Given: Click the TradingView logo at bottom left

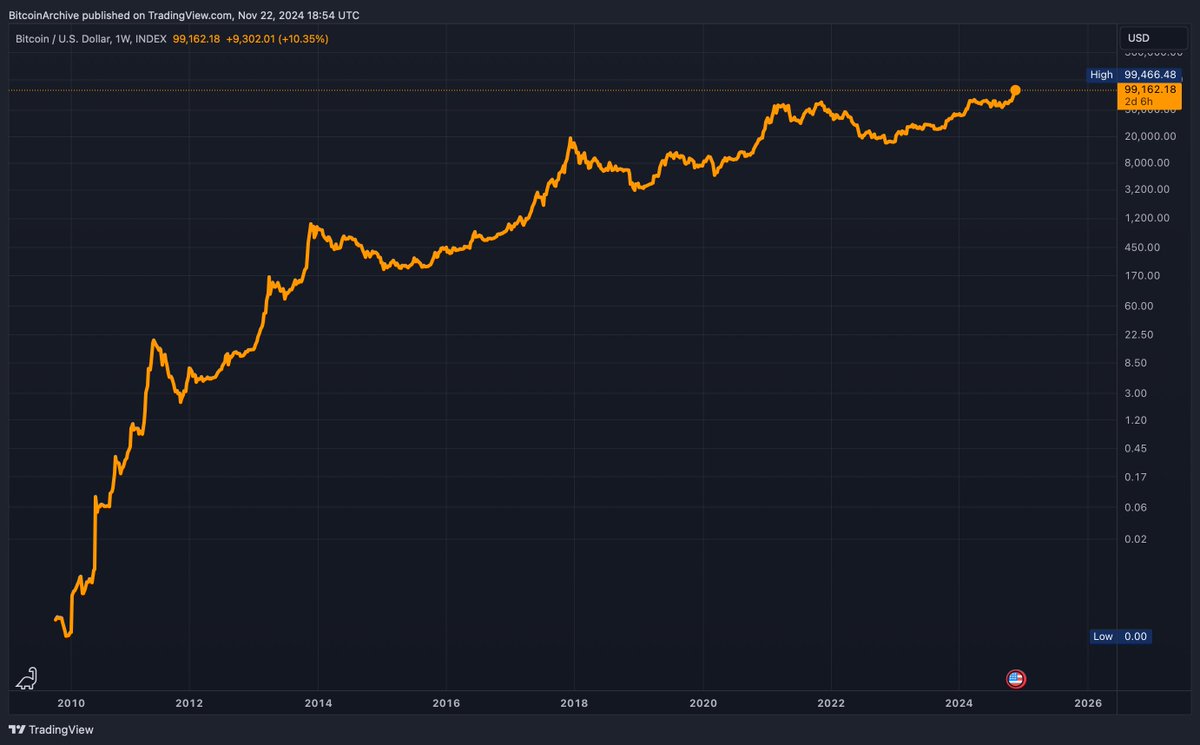Looking at the screenshot, I should point(16,729).
